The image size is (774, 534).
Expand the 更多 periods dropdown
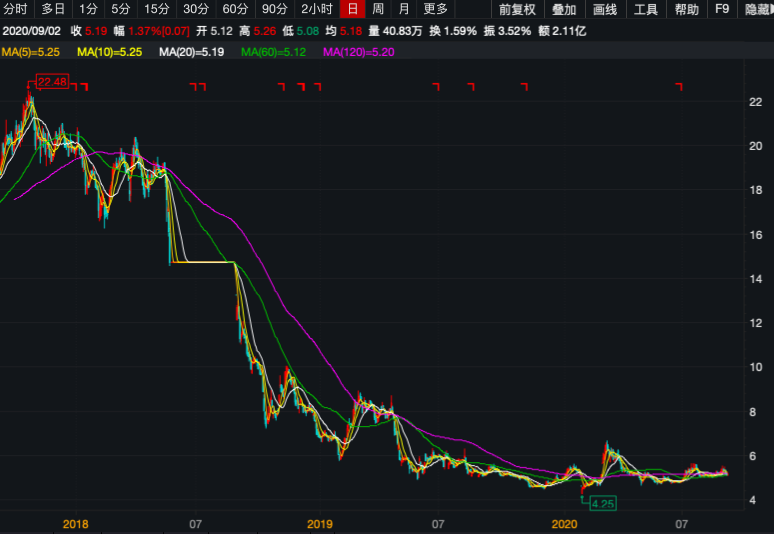(x=436, y=9)
